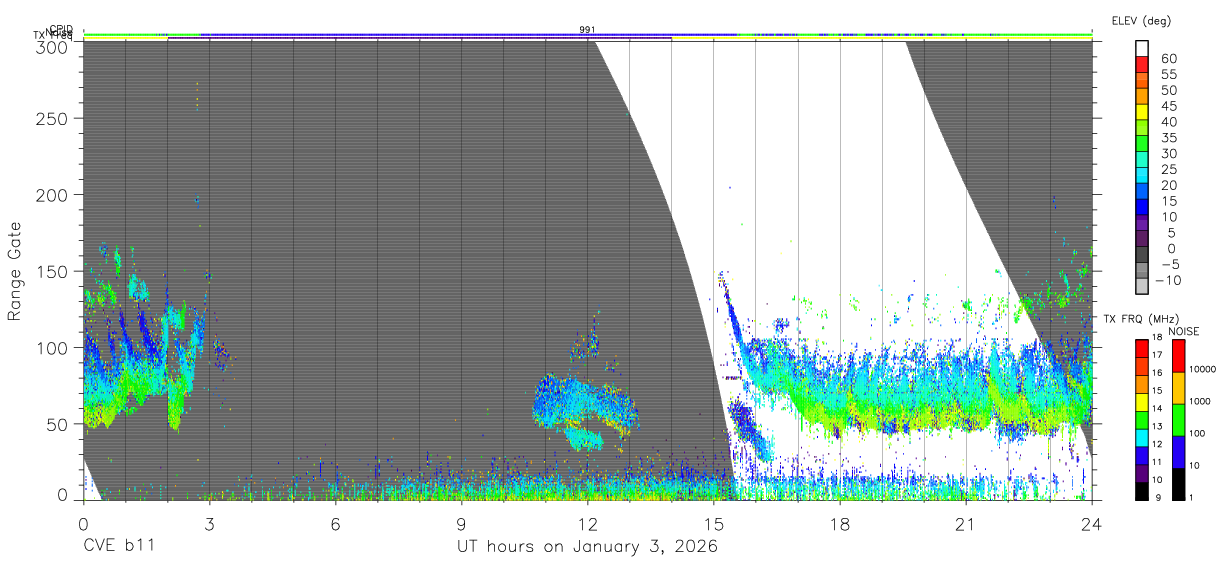Click the '300' range gate tick label
Viewport: 1228px width, 567px height.
[54, 46]
